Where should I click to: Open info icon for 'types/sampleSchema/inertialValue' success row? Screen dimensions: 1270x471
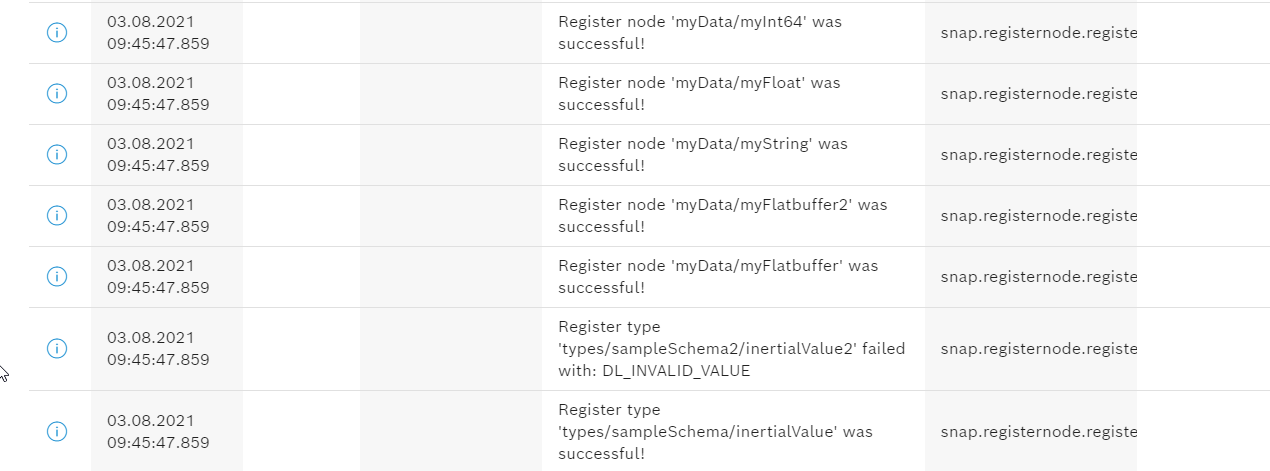[57, 431]
